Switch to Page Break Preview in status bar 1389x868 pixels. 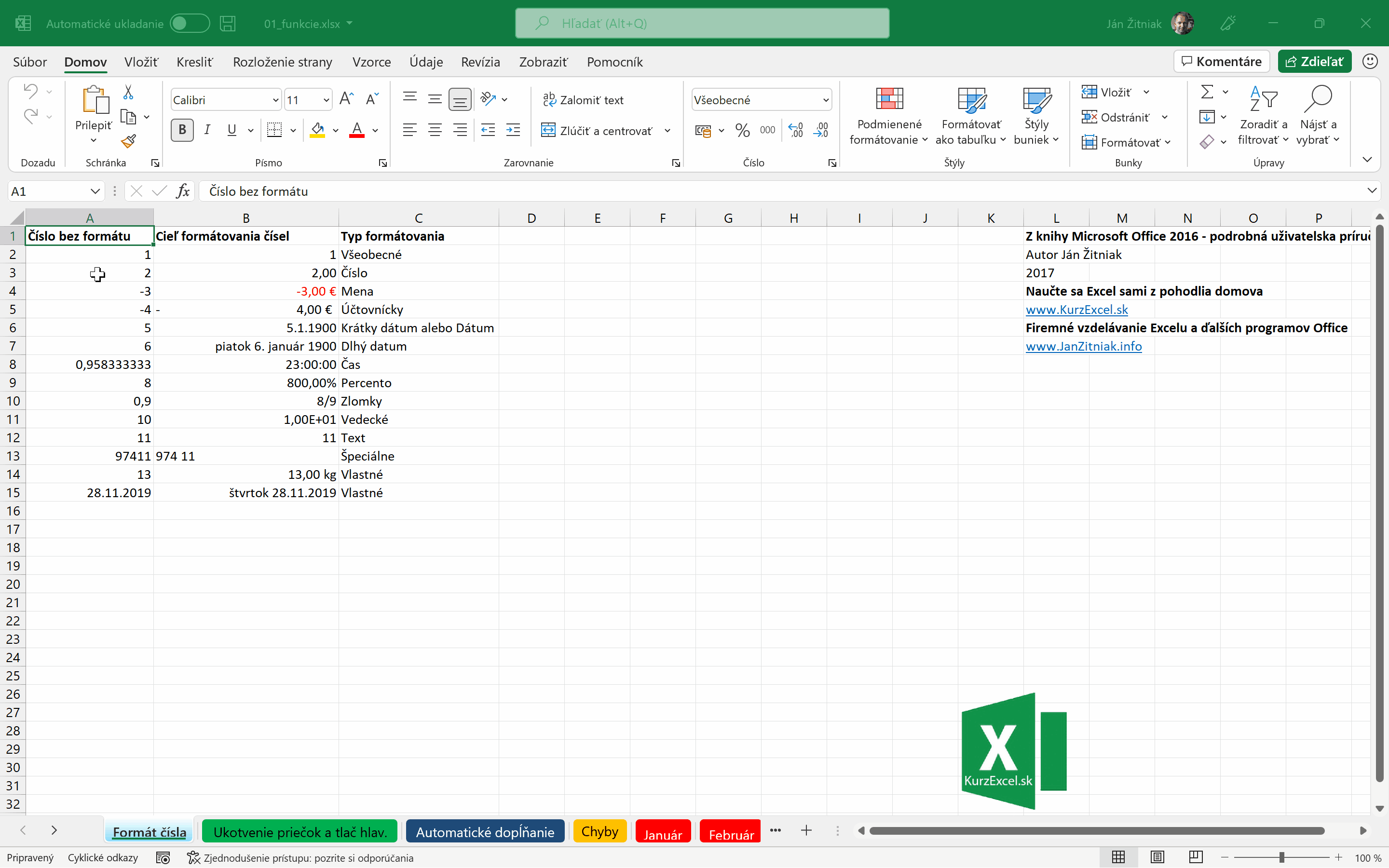[x=1196, y=858]
